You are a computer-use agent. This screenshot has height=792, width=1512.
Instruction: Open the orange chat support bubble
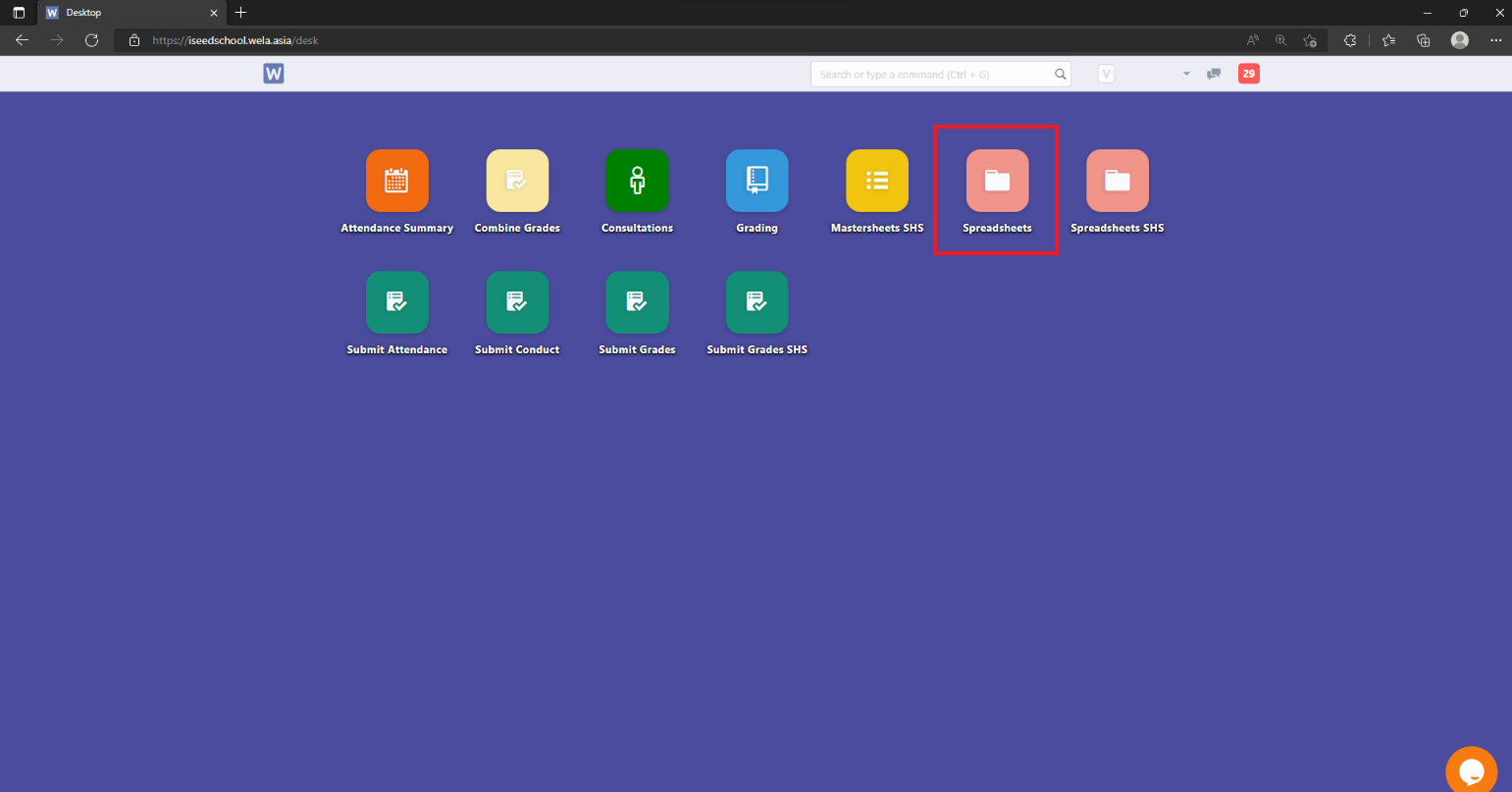pos(1471,770)
